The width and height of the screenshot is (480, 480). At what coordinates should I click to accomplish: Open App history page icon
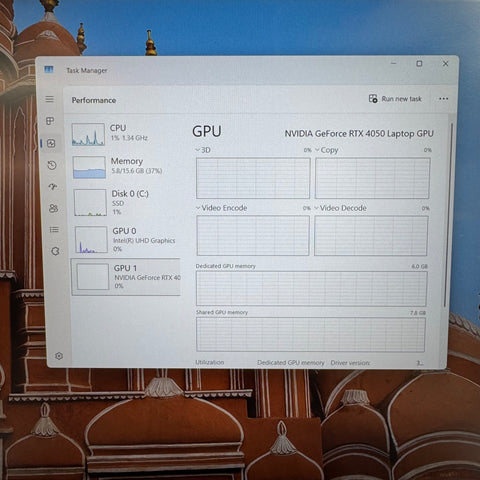52,165
